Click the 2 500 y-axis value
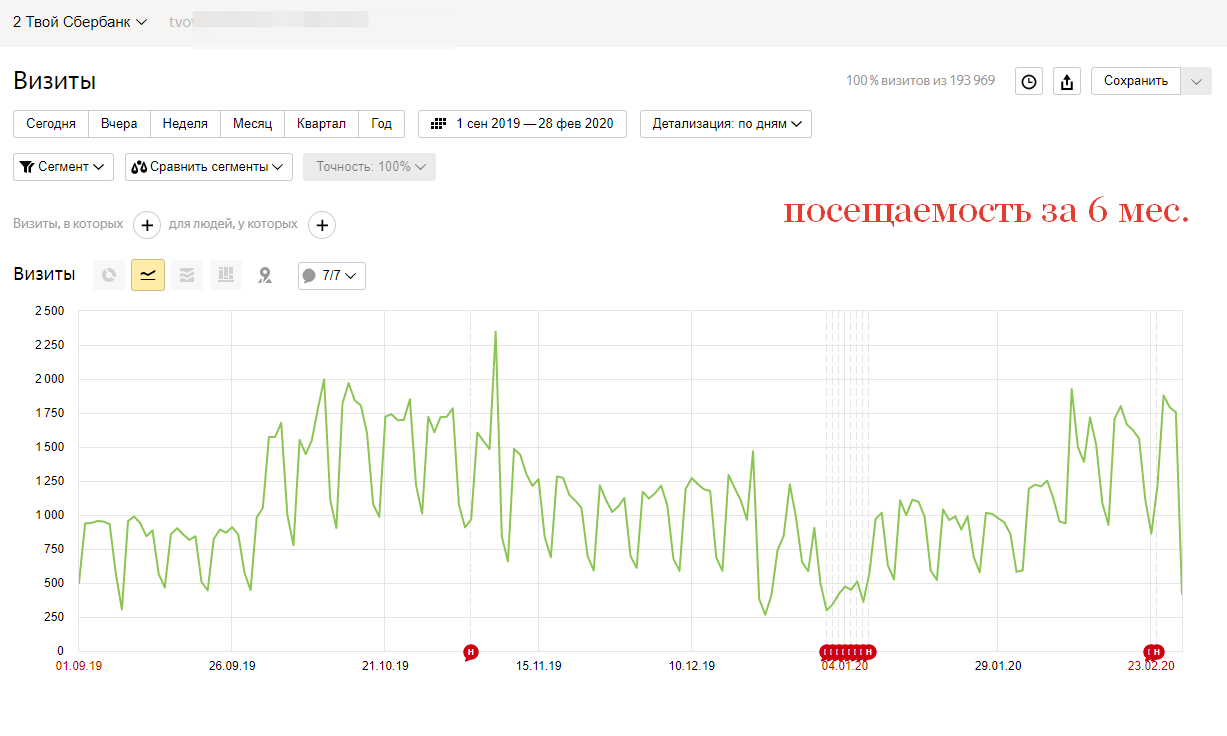1227x736 pixels. 49,311
